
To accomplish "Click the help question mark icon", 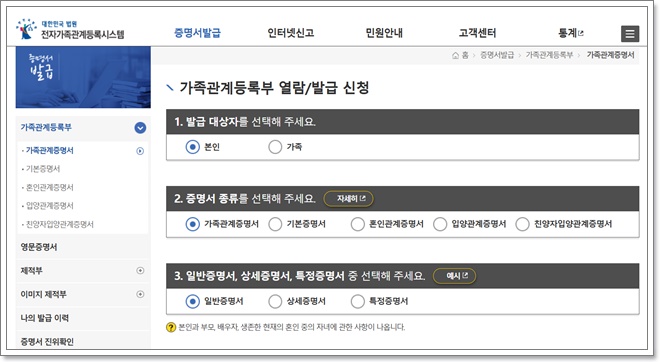I will coord(171,327).
